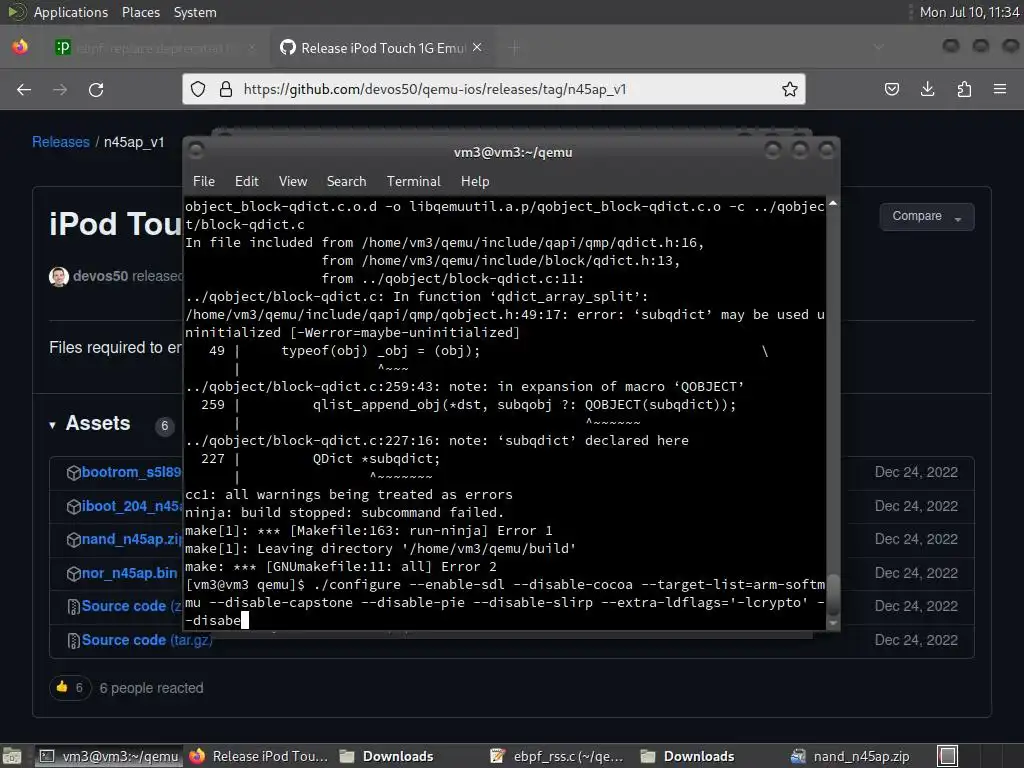This screenshot has height=768, width=1024.
Task: Open nand_n45ap.zip taskbar entry
Action: (850, 756)
